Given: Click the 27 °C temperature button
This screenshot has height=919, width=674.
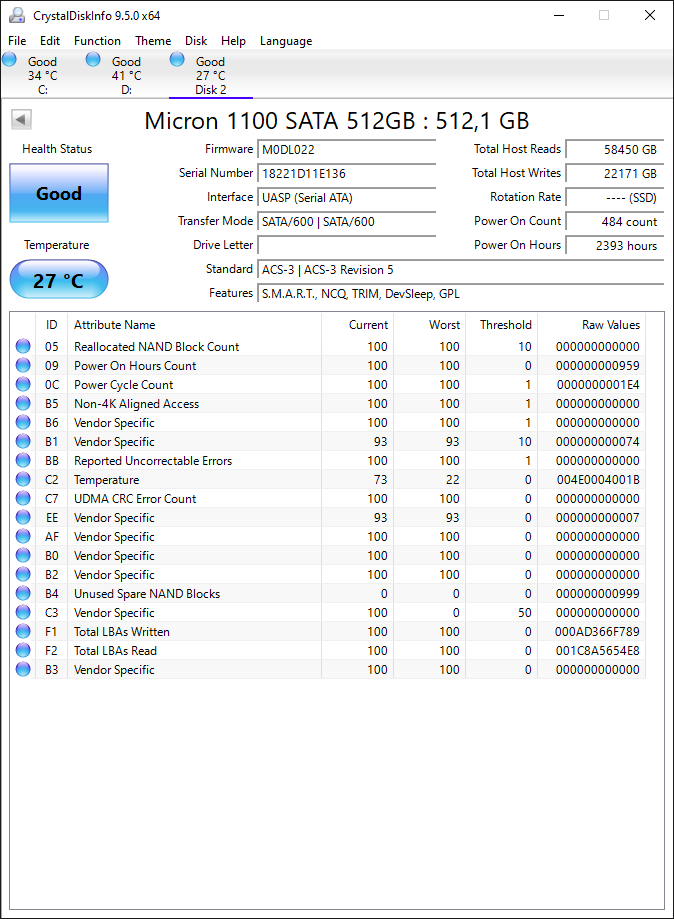Looking at the screenshot, I should 59,280.
